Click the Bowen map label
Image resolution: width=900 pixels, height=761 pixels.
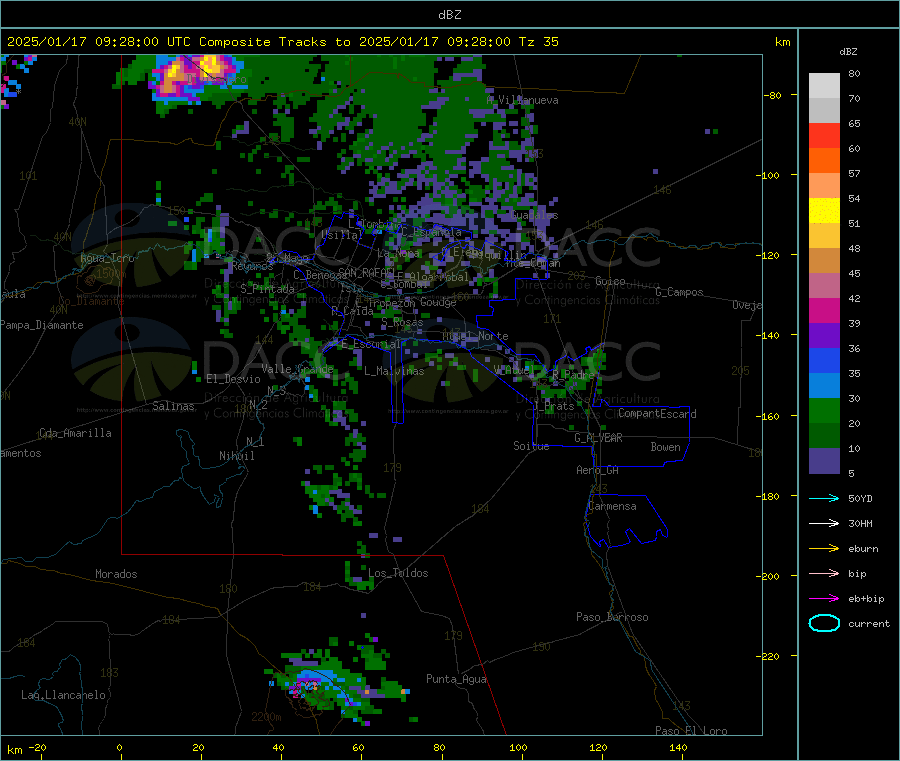665,447
